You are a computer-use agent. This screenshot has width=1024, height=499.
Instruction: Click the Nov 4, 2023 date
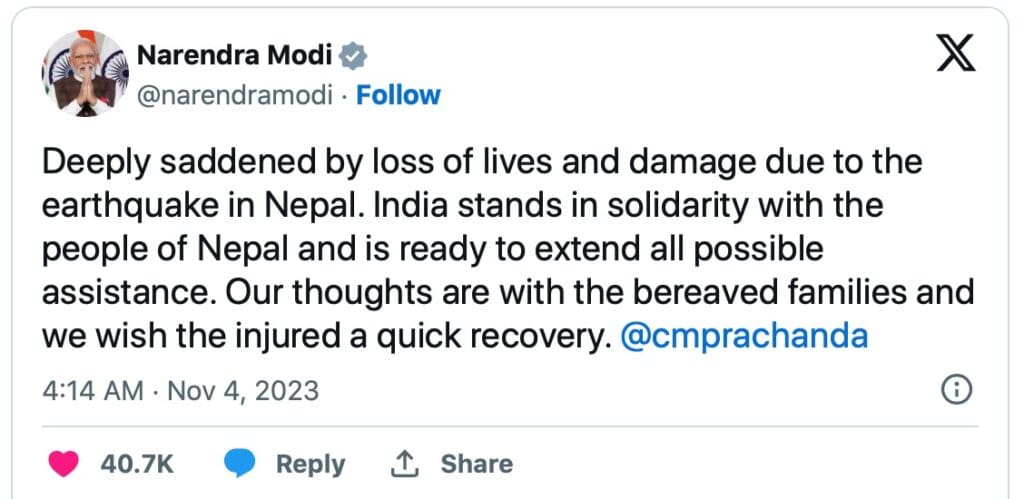tap(242, 389)
